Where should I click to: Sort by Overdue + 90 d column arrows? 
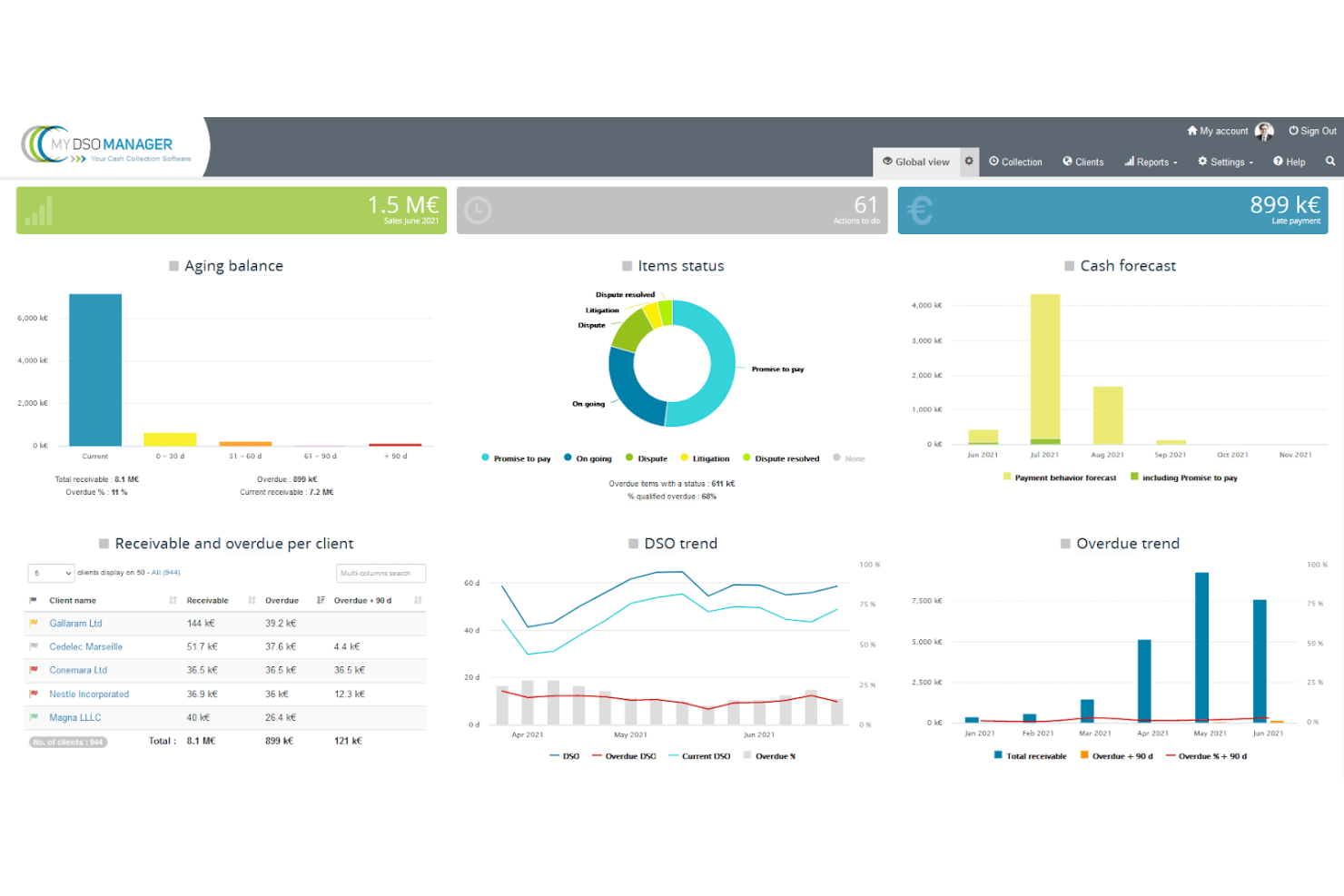coord(418,600)
